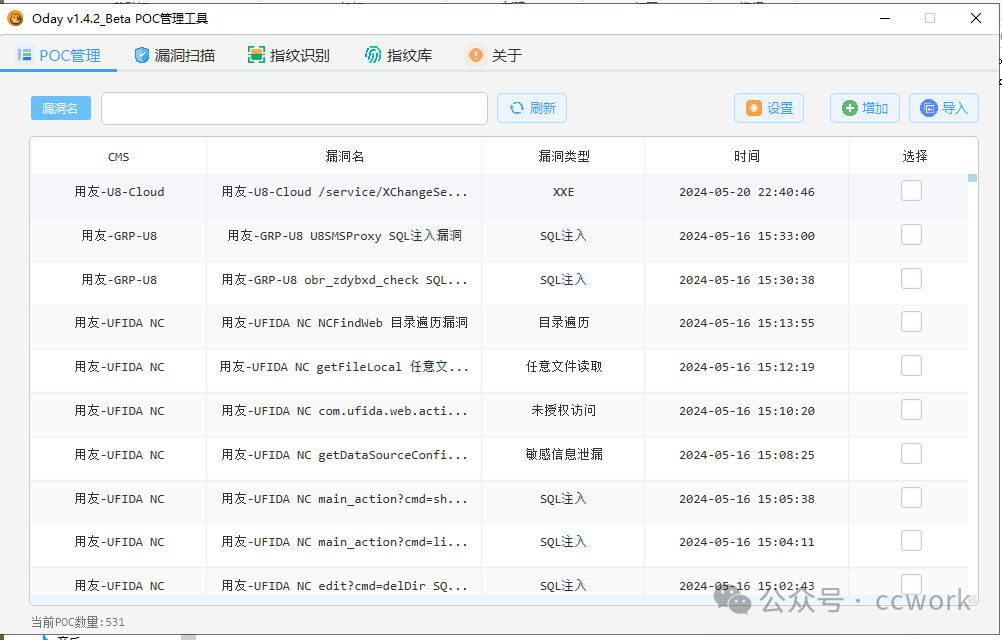This screenshot has width=1002, height=640.
Task: Open the 漏洞扫描 tab
Action: pos(175,56)
